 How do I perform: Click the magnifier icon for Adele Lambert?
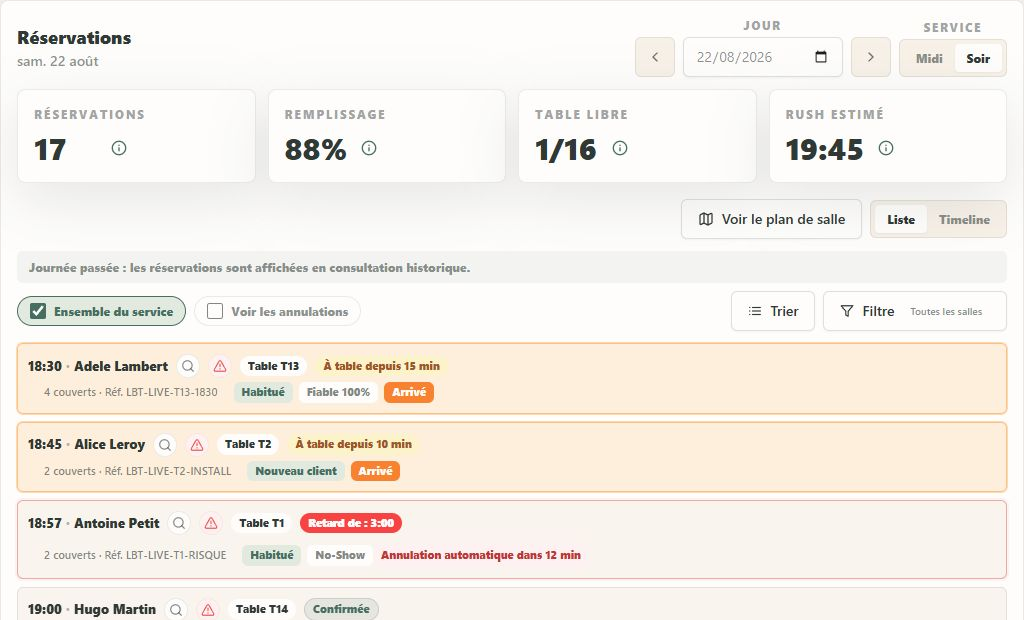pyautogui.click(x=188, y=366)
